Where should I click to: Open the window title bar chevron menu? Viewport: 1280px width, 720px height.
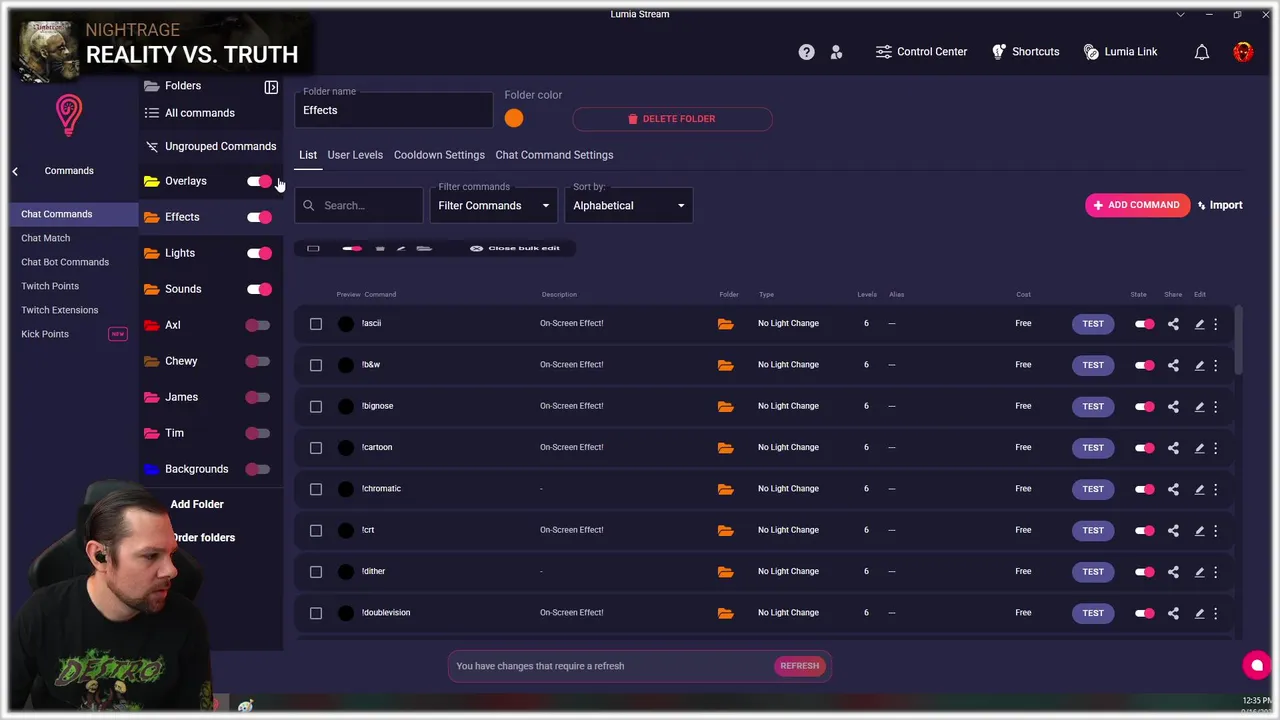click(x=1180, y=15)
